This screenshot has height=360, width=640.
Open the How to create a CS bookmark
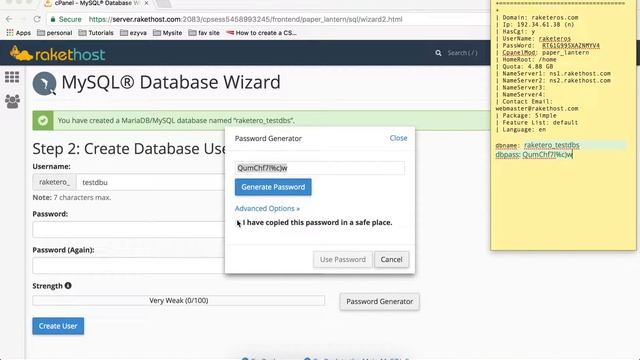pyautogui.click(x=261, y=33)
